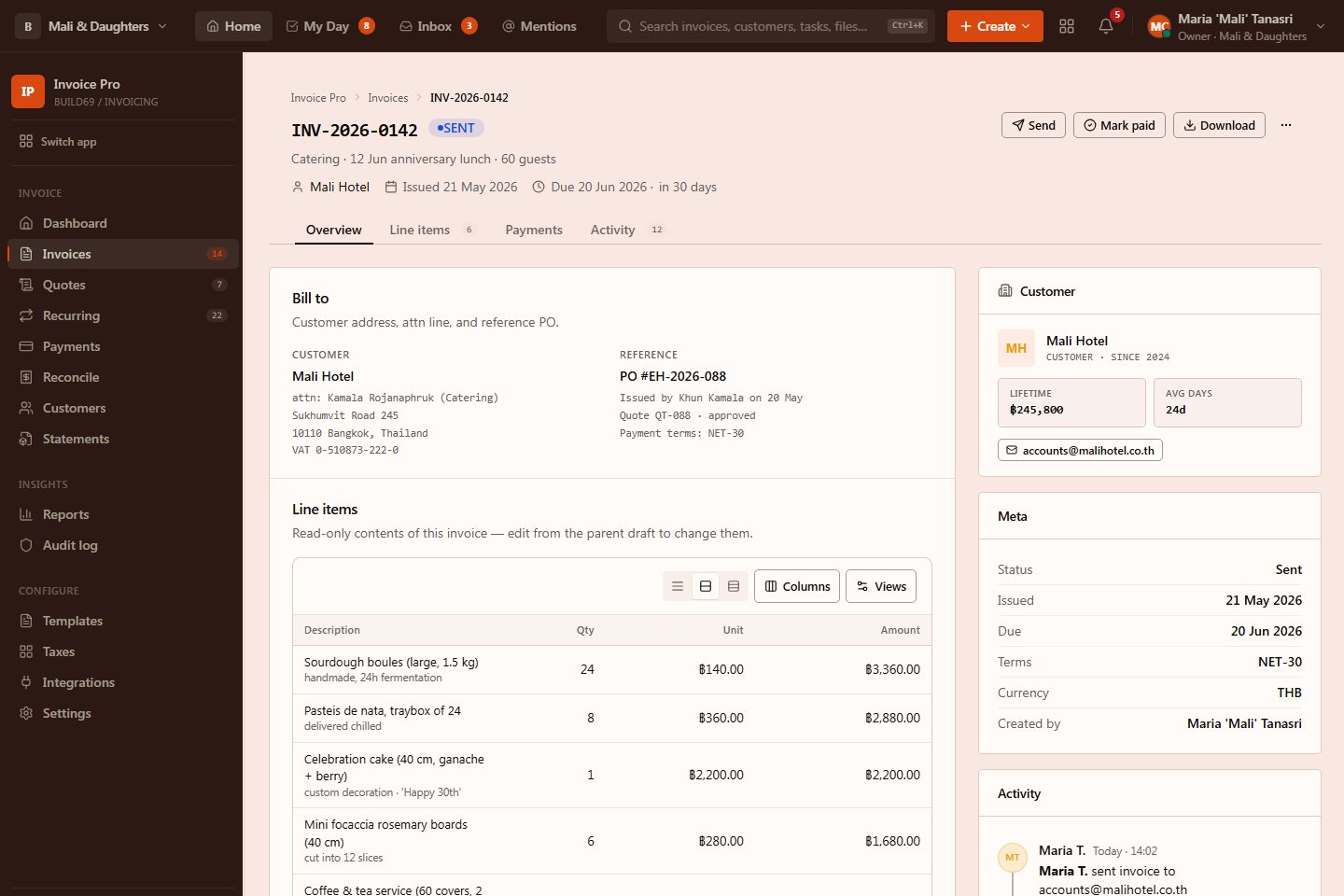Open the Create dropdown

point(995,26)
